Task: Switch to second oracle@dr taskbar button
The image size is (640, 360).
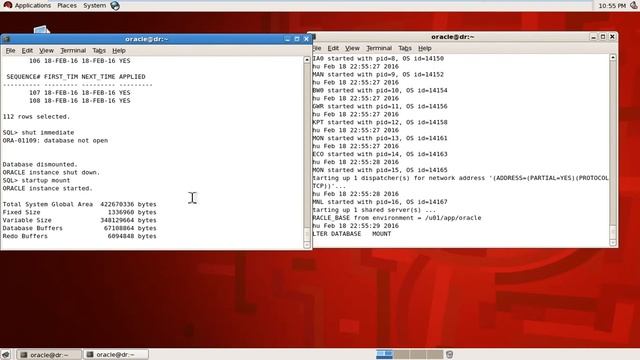Action: (116, 355)
